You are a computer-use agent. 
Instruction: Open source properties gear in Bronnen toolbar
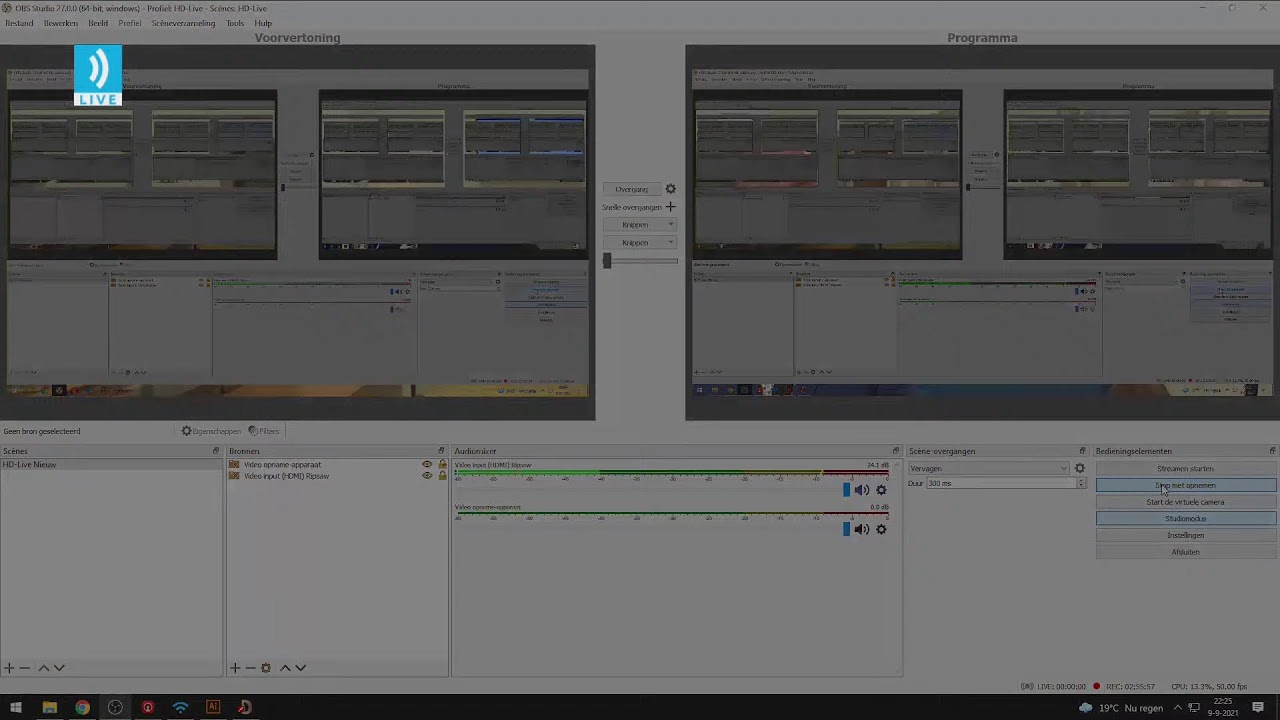[265, 668]
